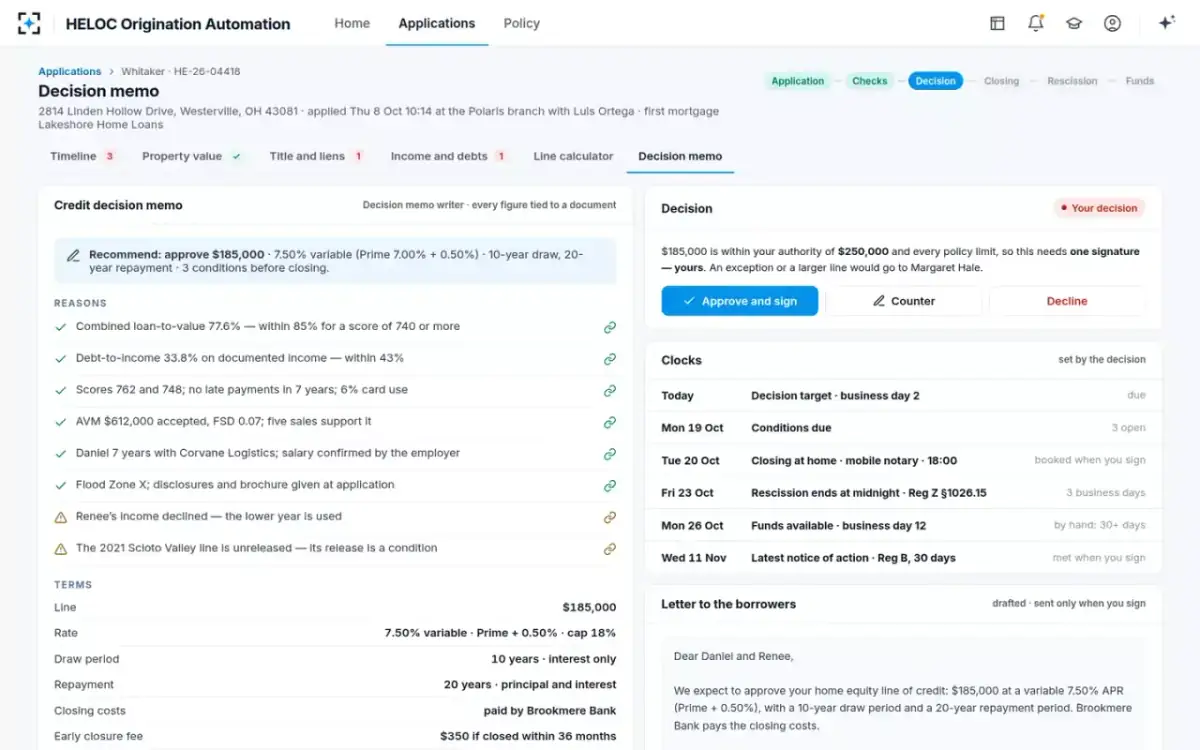Open the Title and liens tab
The image size is (1200, 750).
click(x=316, y=156)
